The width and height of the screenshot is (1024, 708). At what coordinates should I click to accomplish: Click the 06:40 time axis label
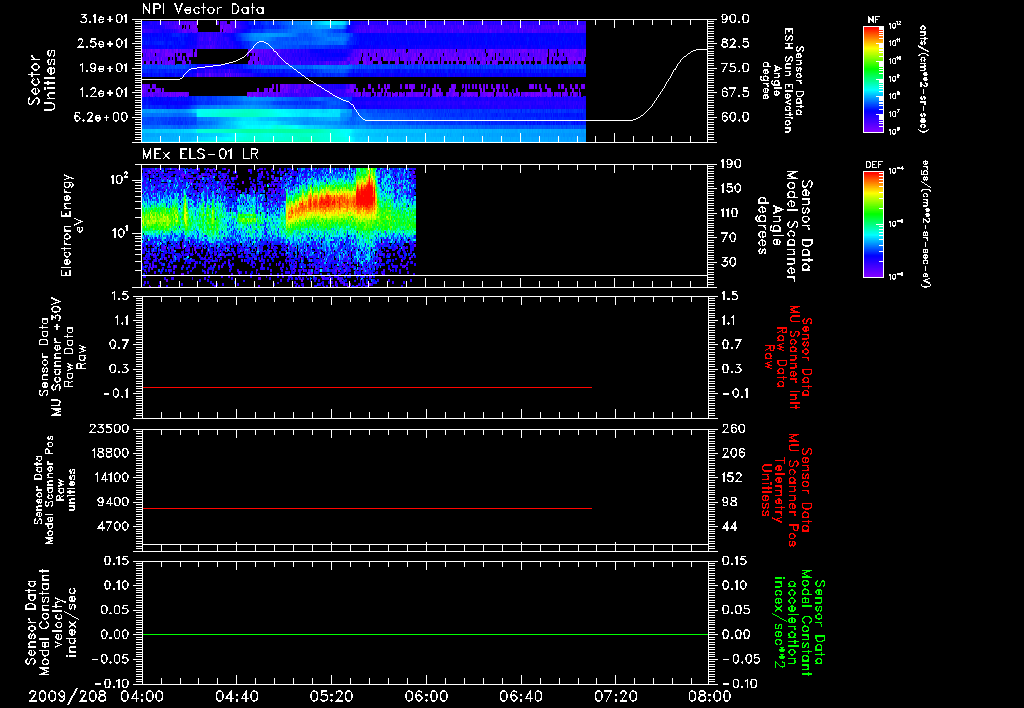[x=520, y=696]
